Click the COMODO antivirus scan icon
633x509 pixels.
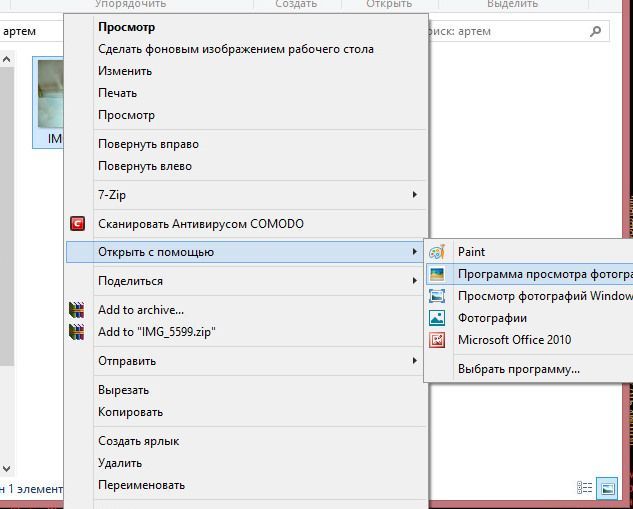pos(77,224)
